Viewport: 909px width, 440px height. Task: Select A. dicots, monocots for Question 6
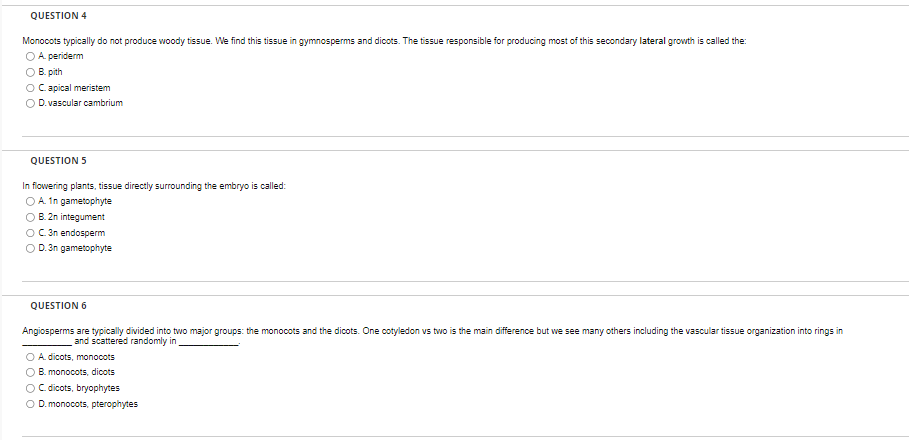(x=30, y=357)
